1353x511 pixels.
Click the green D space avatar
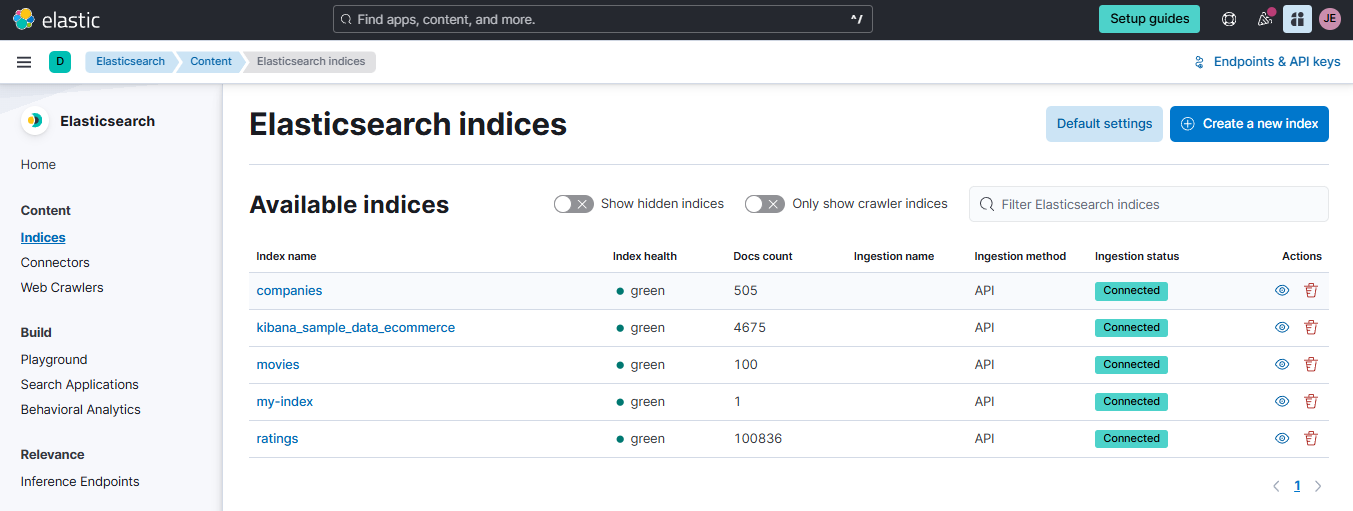60,62
